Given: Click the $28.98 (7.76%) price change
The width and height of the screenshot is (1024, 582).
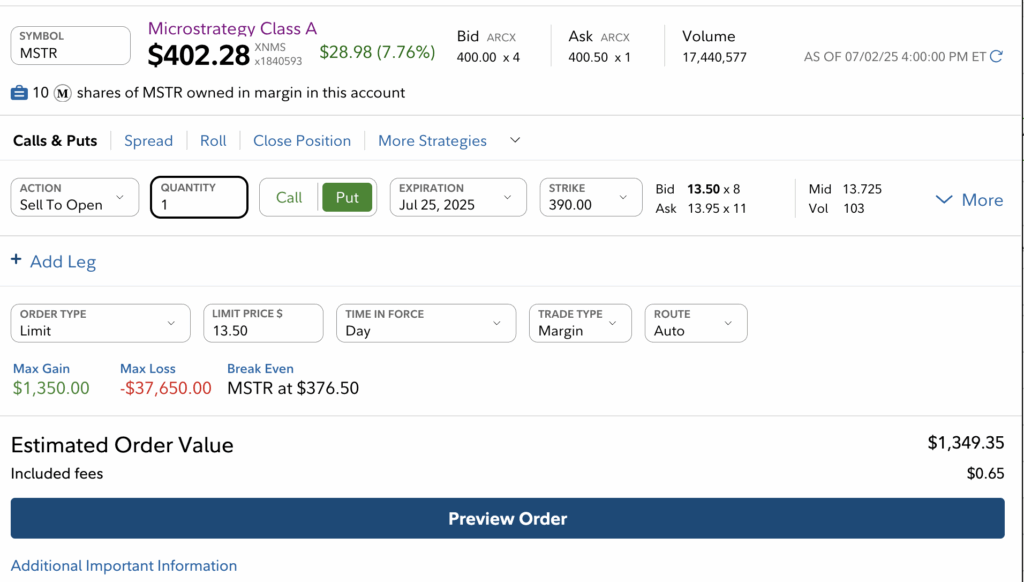Looking at the screenshot, I should pyautogui.click(x=377, y=52).
